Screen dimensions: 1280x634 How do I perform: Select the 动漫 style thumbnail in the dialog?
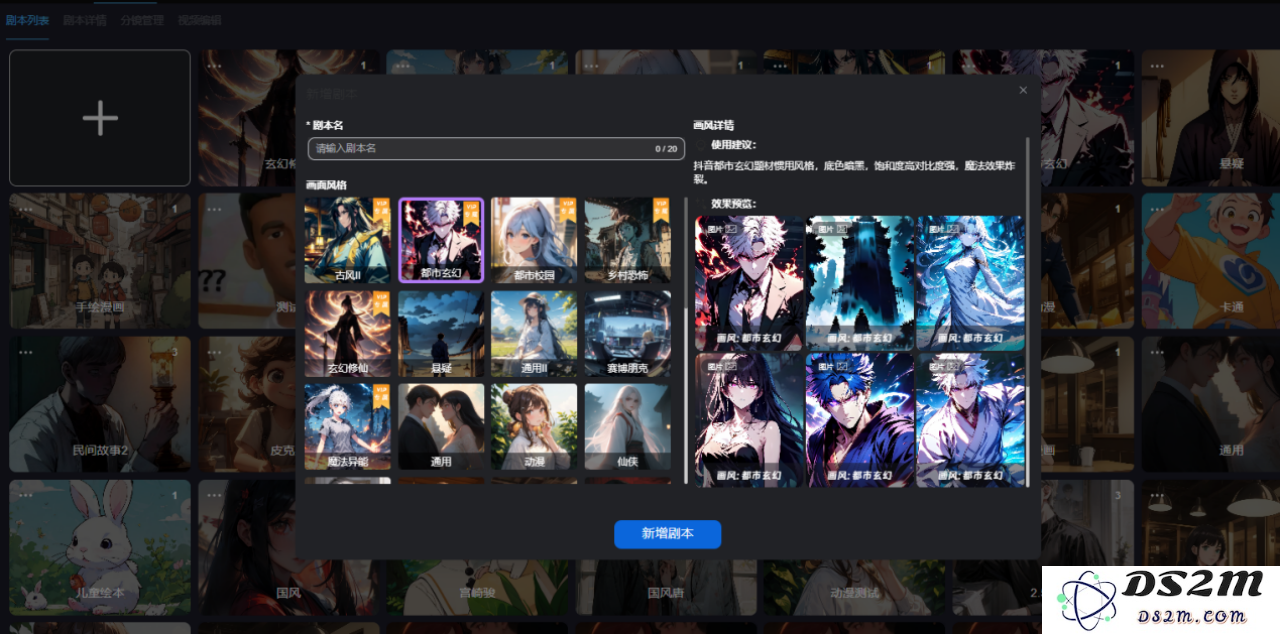click(x=534, y=427)
